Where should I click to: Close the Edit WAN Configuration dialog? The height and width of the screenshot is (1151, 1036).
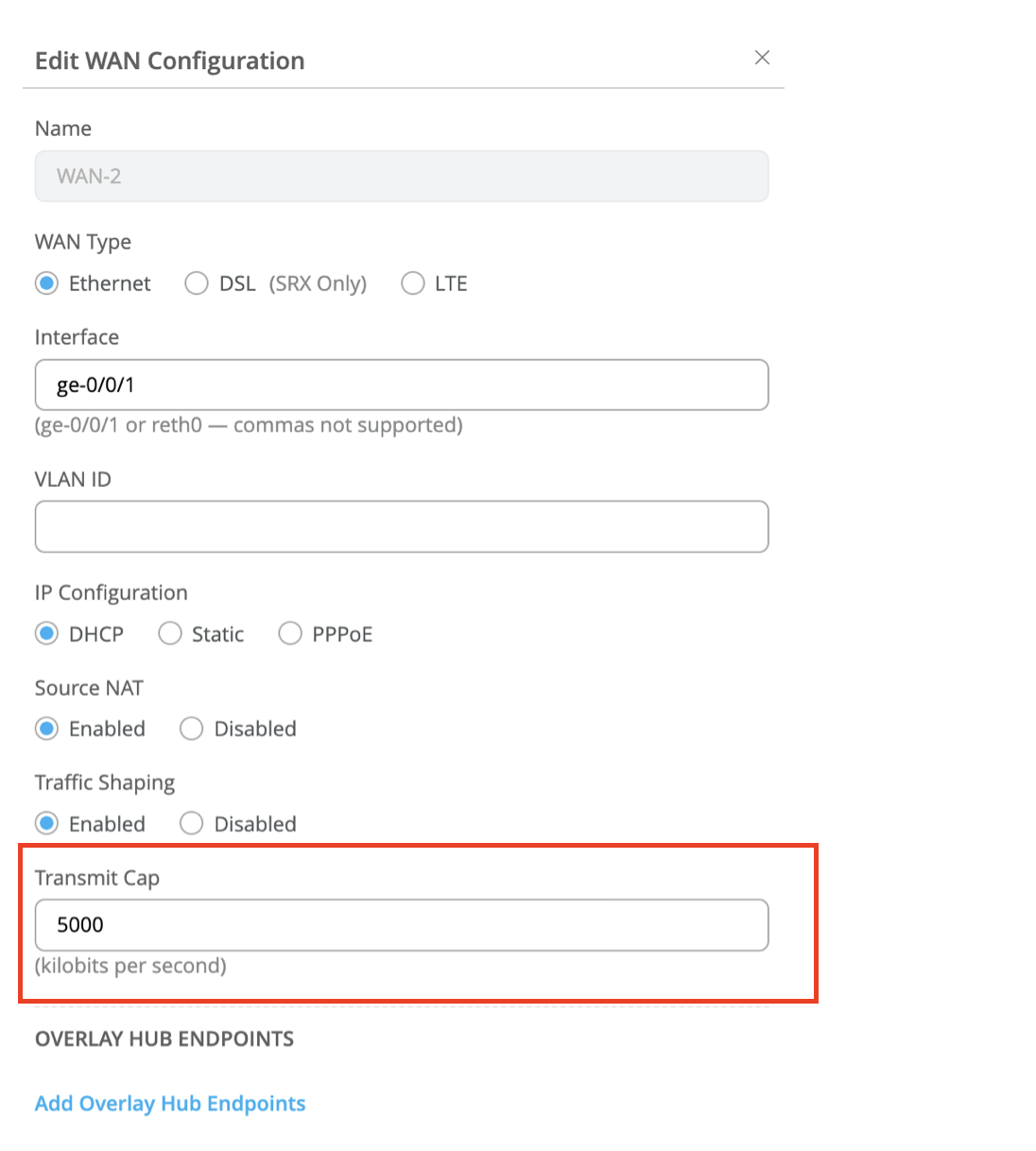tap(762, 58)
